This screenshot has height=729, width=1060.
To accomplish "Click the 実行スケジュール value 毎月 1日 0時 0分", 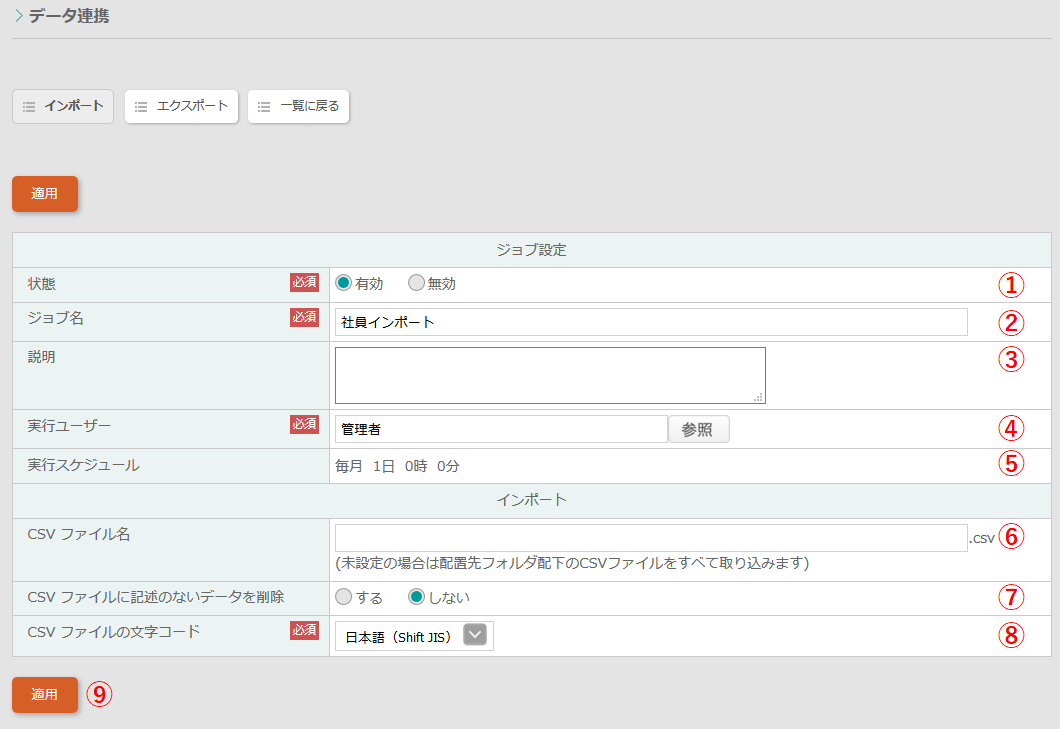I will tap(398, 466).
